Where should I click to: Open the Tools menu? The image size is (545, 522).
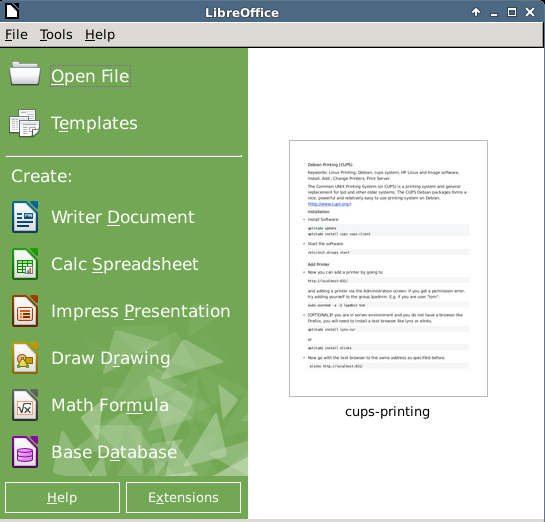click(56, 35)
